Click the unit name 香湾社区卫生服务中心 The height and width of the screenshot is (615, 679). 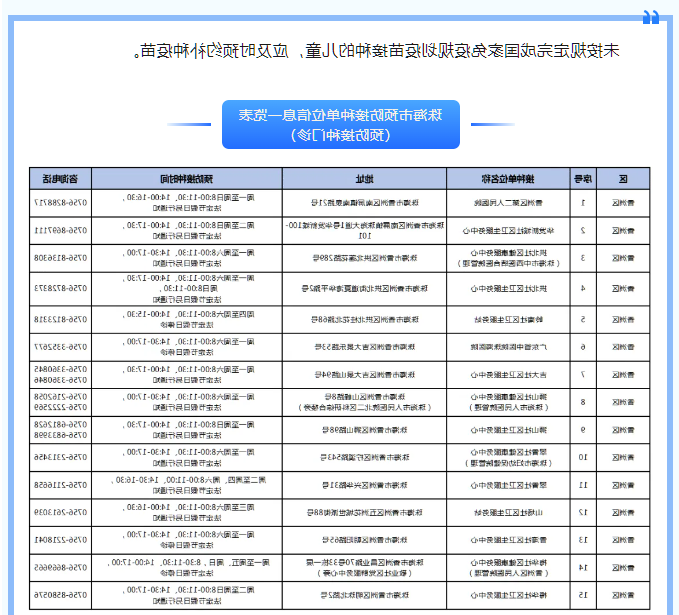[508, 540]
